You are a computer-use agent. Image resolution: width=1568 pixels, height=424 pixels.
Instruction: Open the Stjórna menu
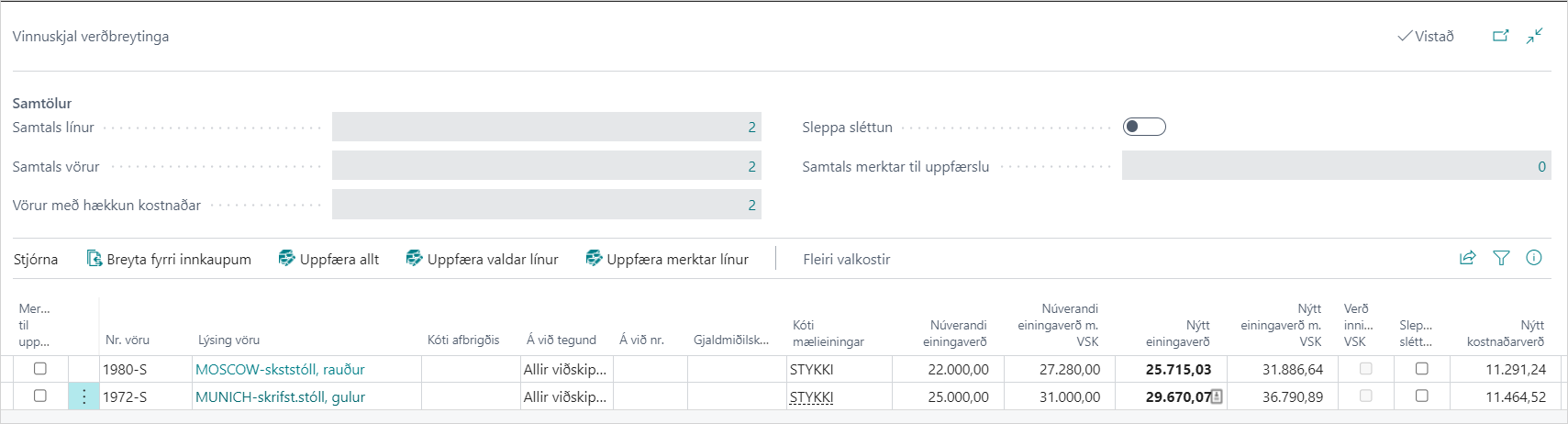pyautogui.click(x=36, y=259)
